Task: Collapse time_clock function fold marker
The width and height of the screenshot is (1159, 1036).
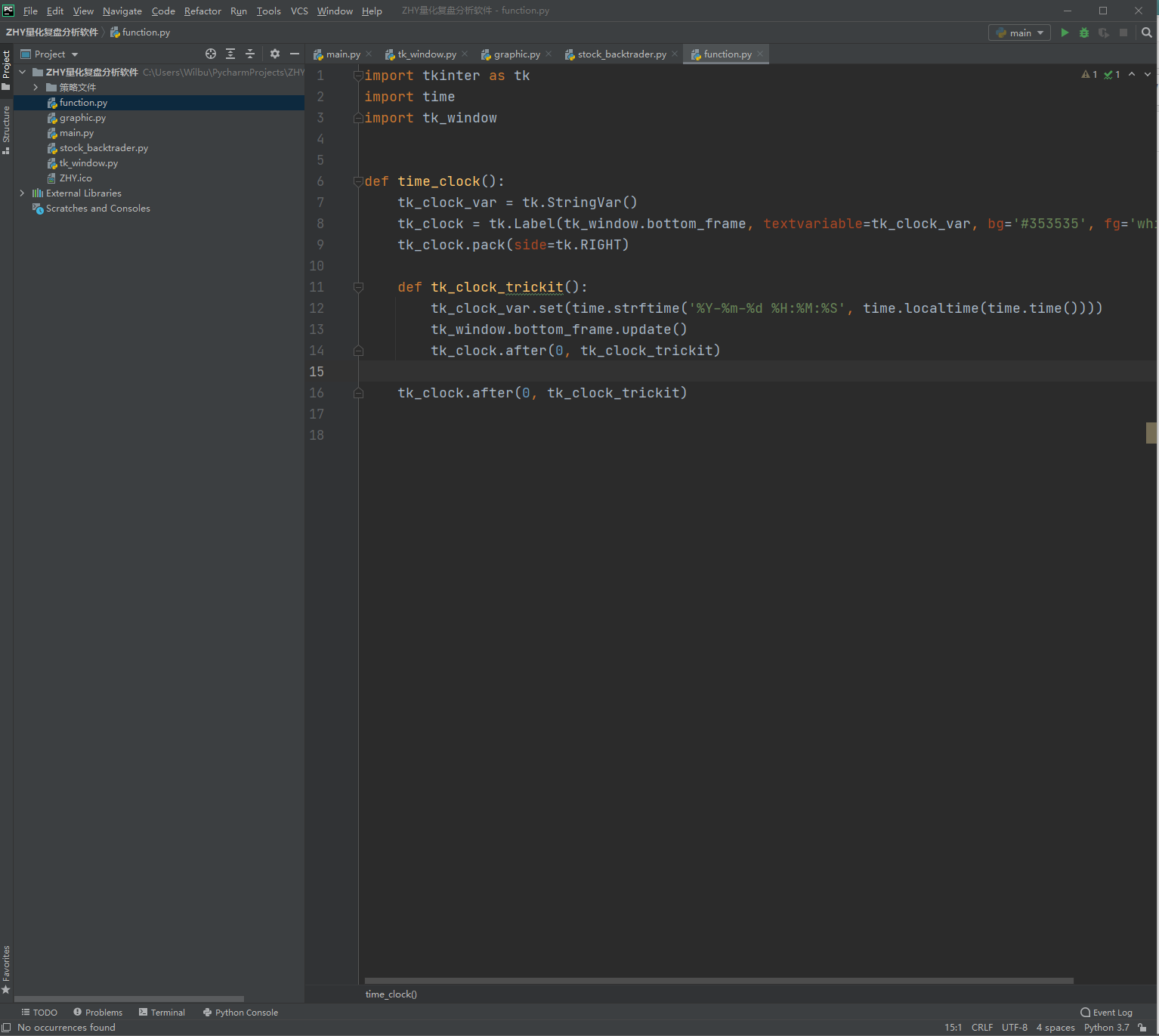Action: [358, 181]
